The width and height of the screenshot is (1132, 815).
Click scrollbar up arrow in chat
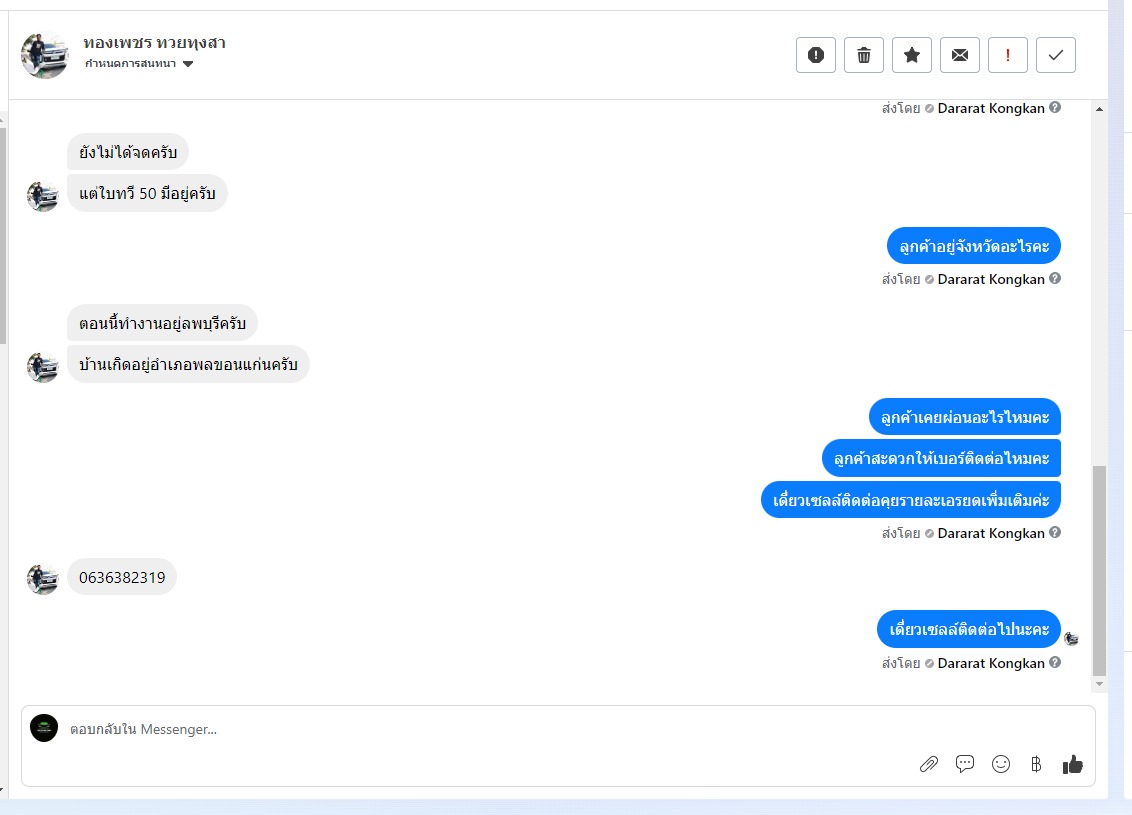[x=1100, y=109]
